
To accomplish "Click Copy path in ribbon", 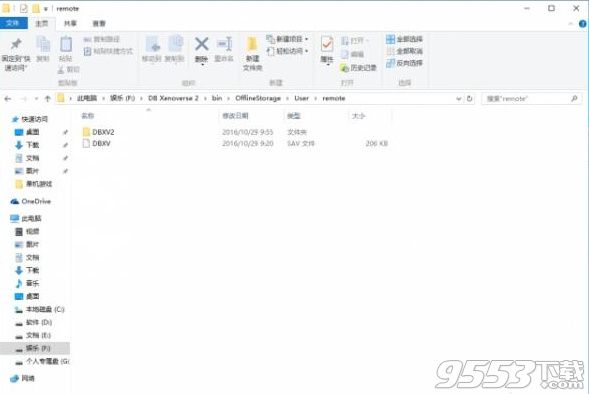I will [x=101, y=39].
